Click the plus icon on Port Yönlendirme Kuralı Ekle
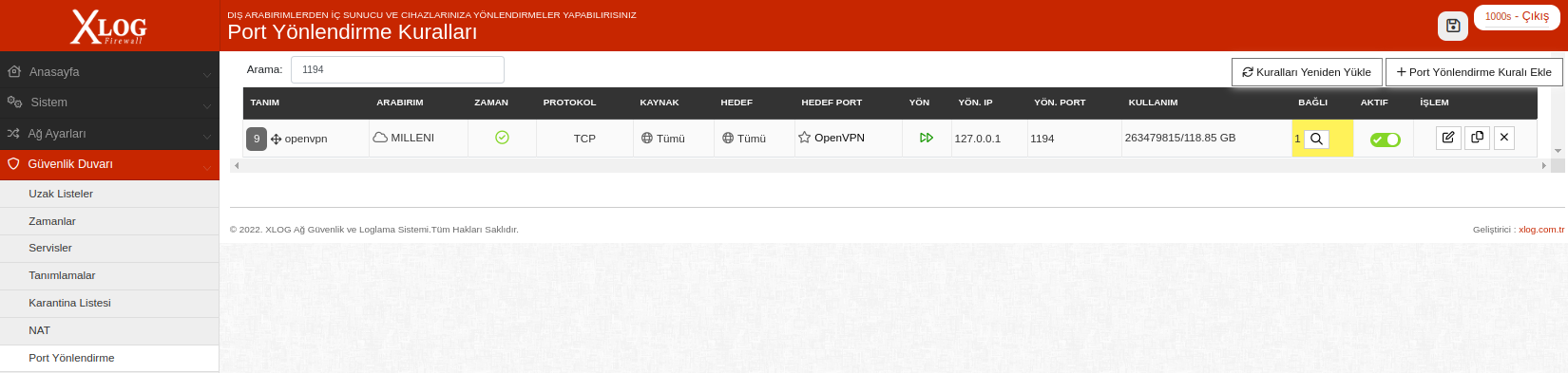The height and width of the screenshot is (373, 1568). 1401,71
